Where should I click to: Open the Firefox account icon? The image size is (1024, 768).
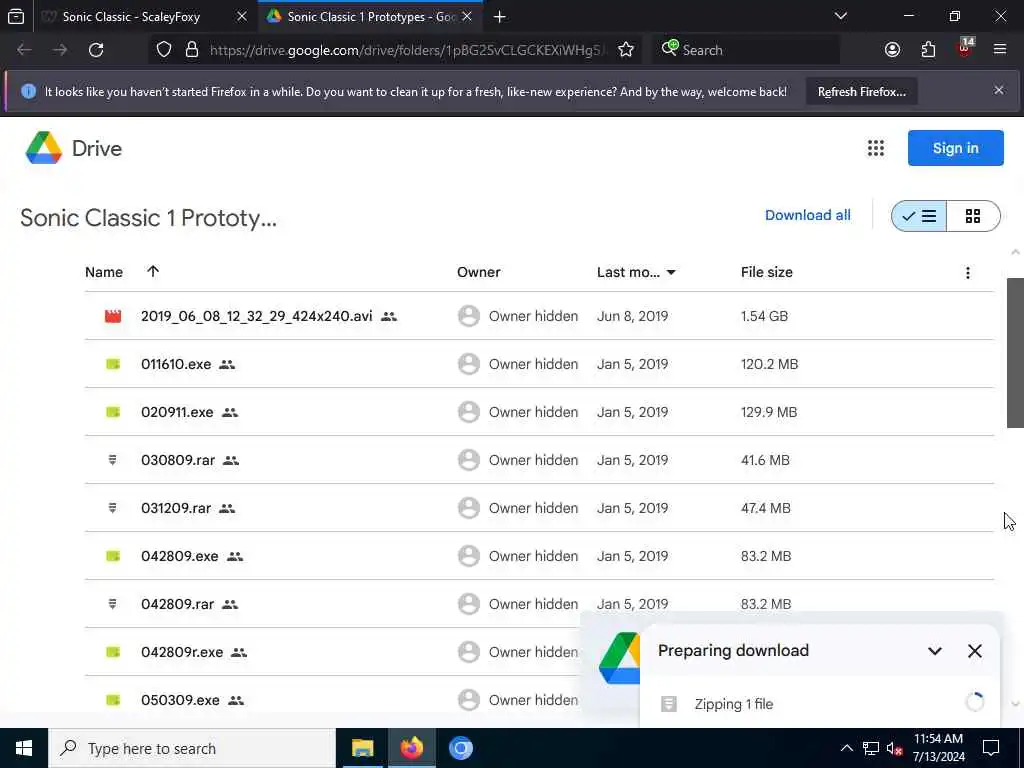tap(892, 50)
